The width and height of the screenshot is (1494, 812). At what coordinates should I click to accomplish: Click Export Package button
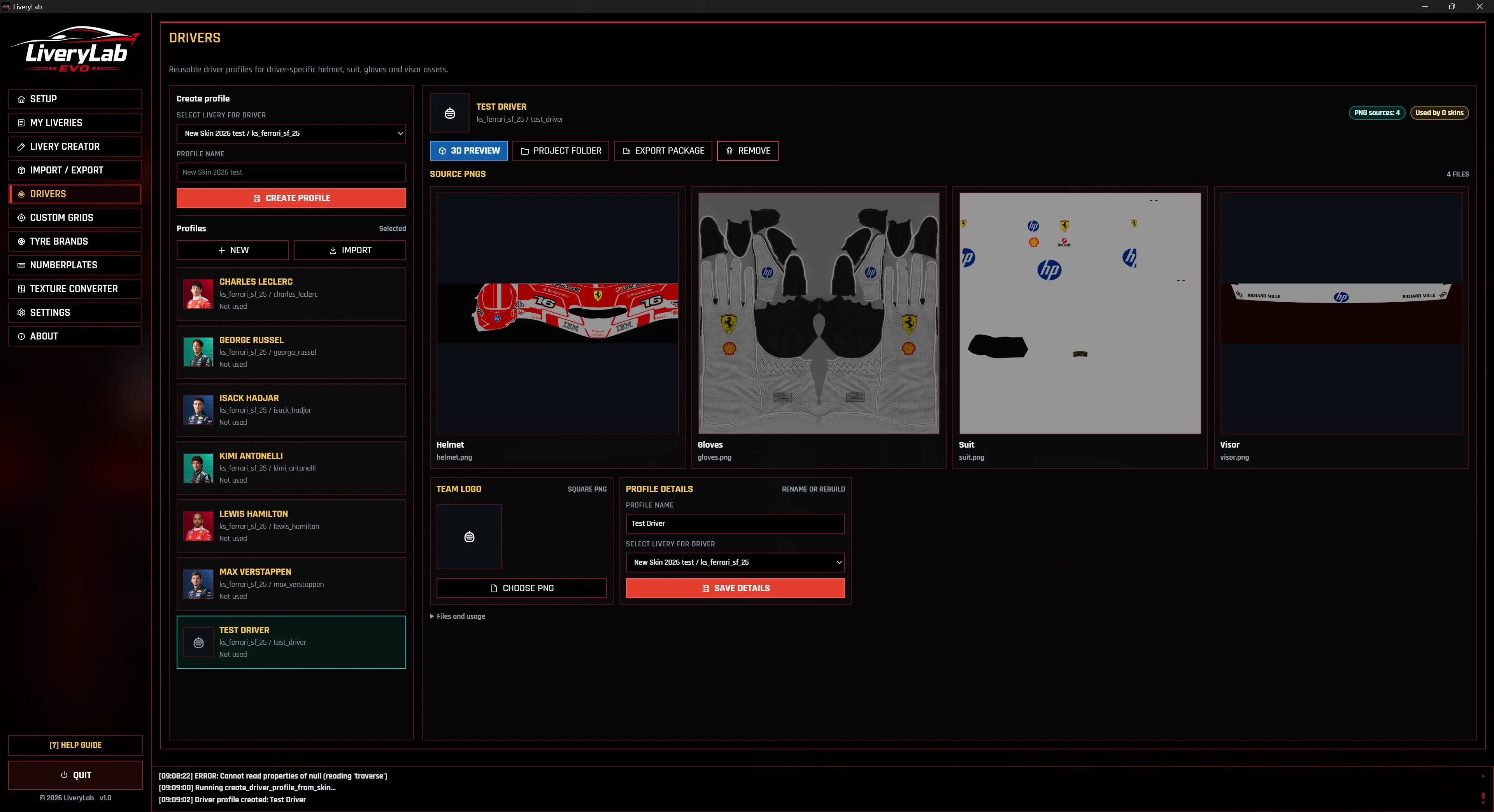663,150
